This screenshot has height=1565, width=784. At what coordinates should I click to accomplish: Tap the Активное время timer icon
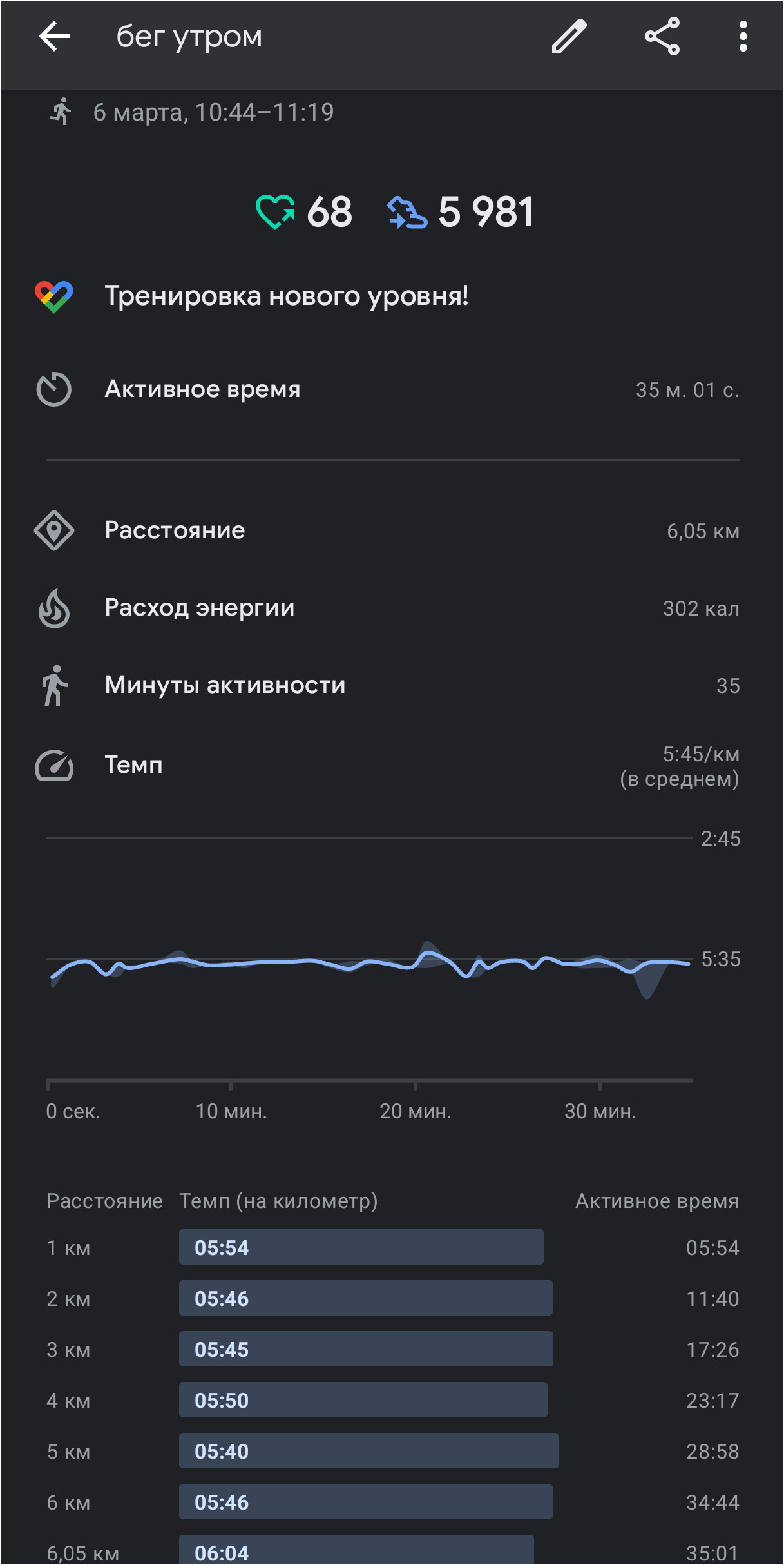pos(54,389)
